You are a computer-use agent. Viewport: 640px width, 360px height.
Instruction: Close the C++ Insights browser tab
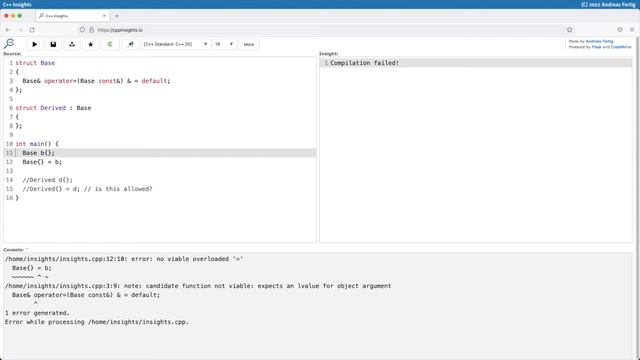104,16
